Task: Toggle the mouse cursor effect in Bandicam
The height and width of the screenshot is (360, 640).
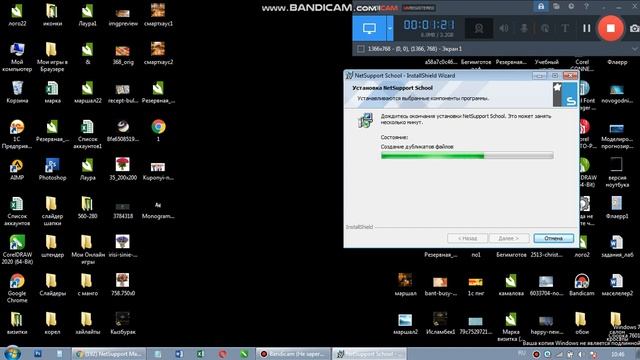Action: click(544, 28)
